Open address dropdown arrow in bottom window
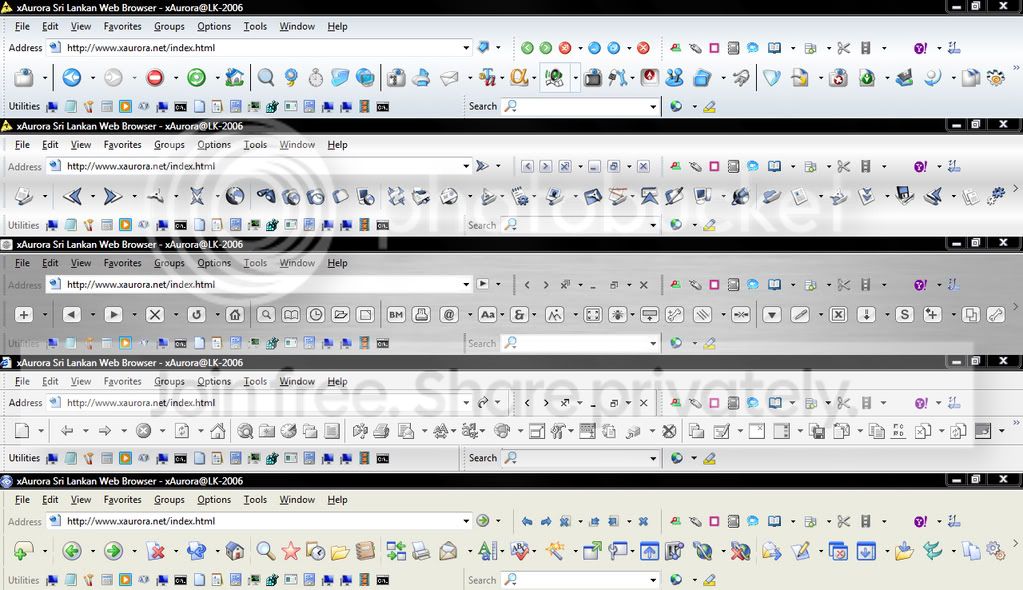The height and width of the screenshot is (590, 1023). (x=466, y=521)
